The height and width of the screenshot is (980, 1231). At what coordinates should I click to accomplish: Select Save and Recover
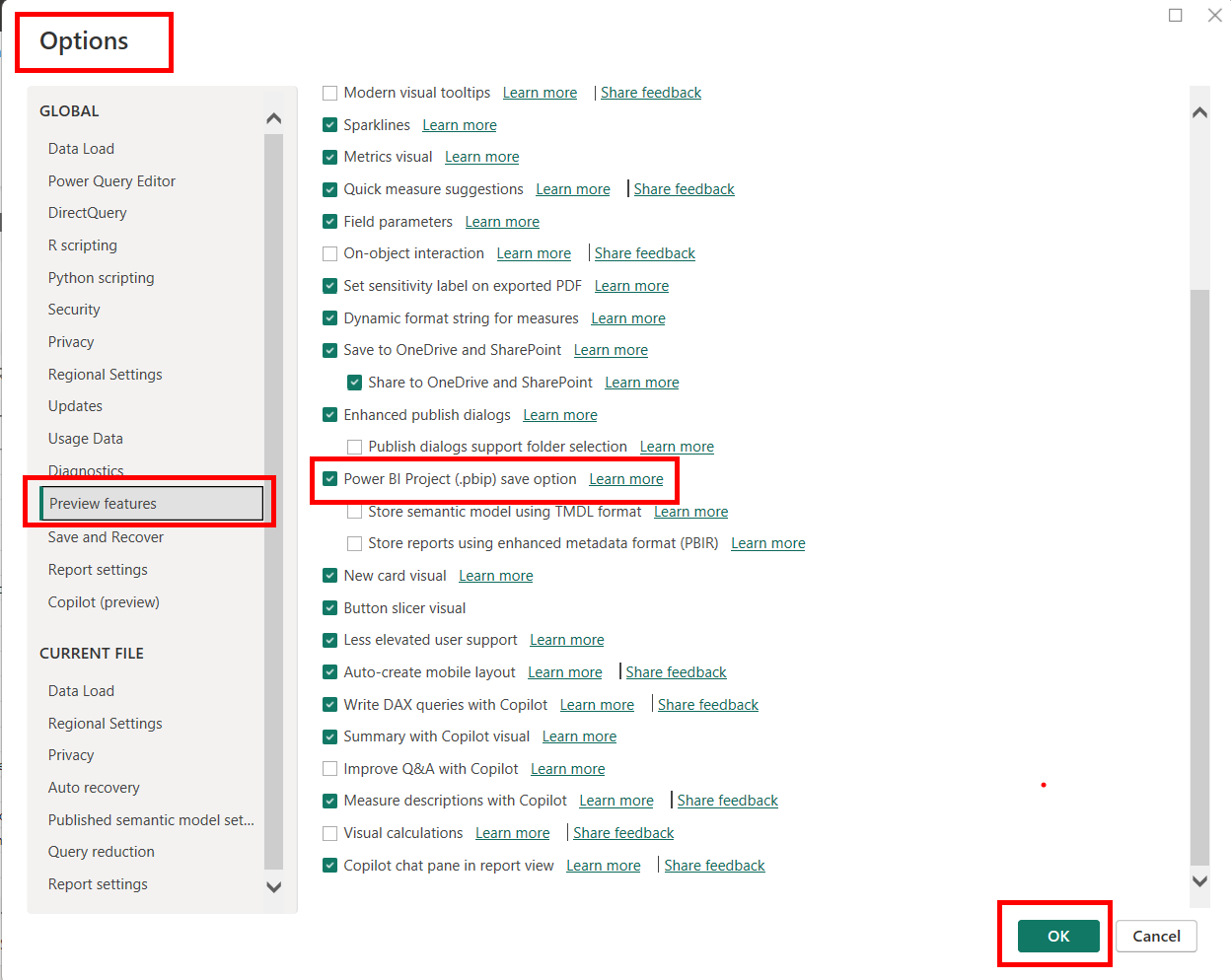106,537
